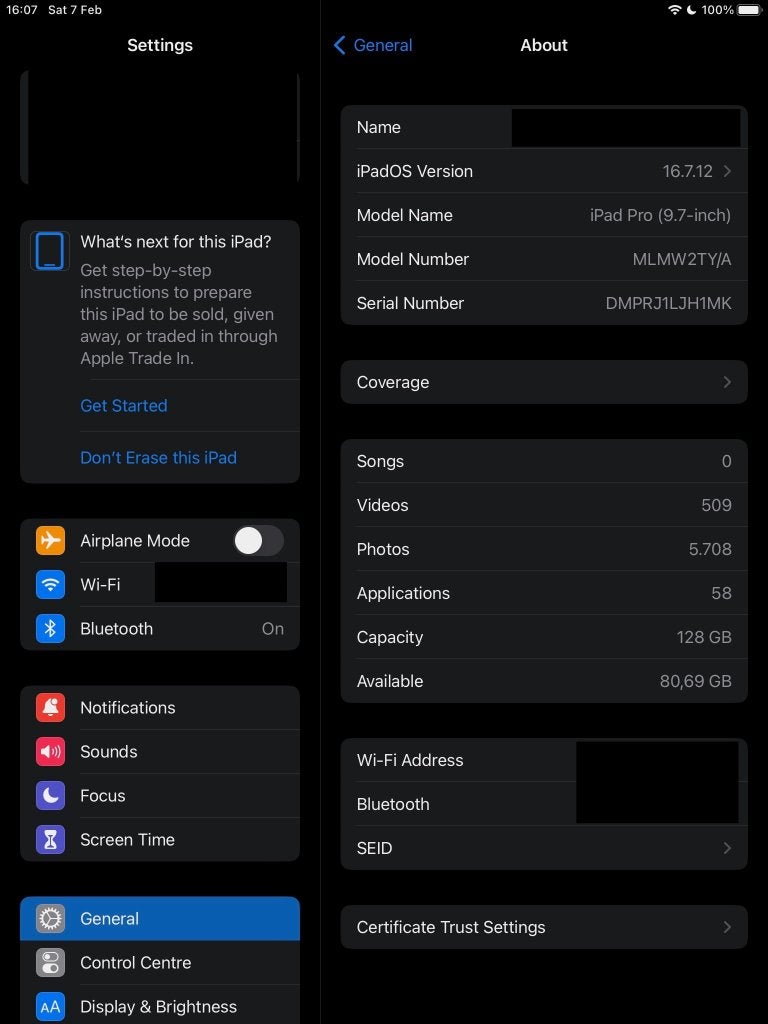Tap the date Sat 7 Feb
The image size is (768, 1024).
[x=75, y=10]
